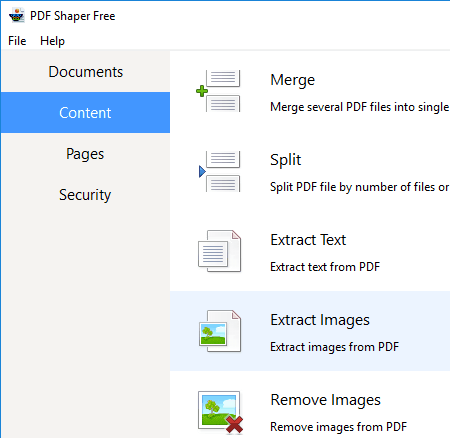Click the Split document icon

click(219, 171)
